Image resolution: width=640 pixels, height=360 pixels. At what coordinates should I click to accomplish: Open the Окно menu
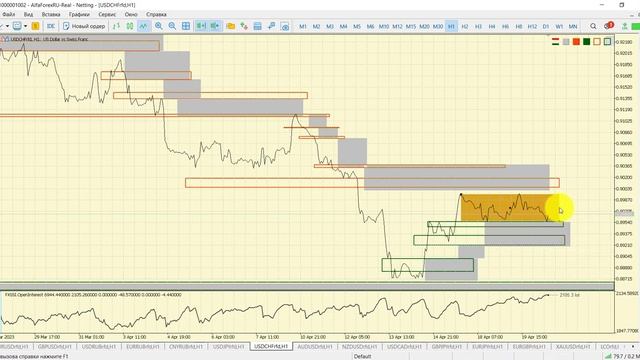131,14
